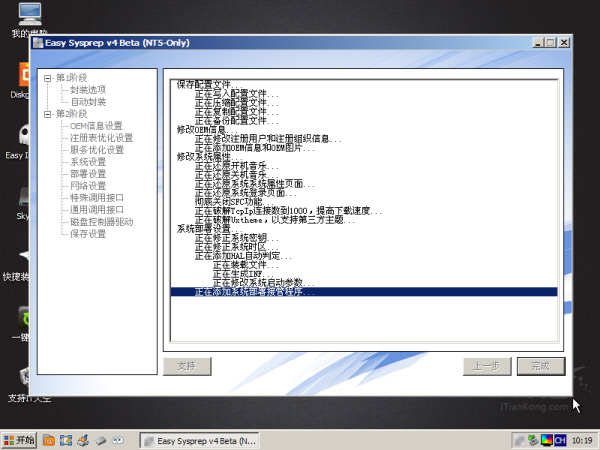Select 系统设置 in the tree
600x450 pixels.
pyautogui.click(x=88, y=162)
